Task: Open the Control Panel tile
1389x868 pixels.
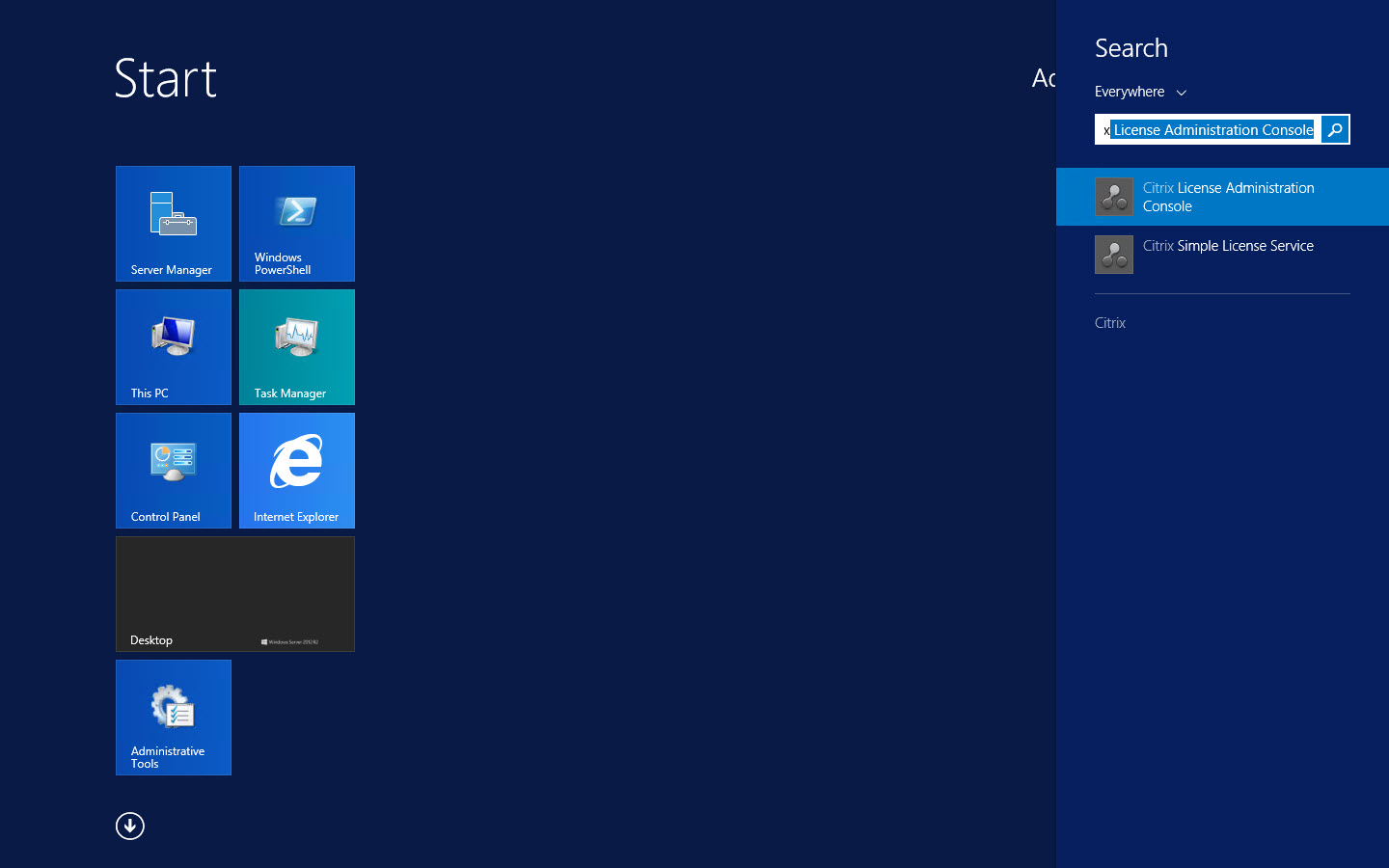Action: point(174,471)
